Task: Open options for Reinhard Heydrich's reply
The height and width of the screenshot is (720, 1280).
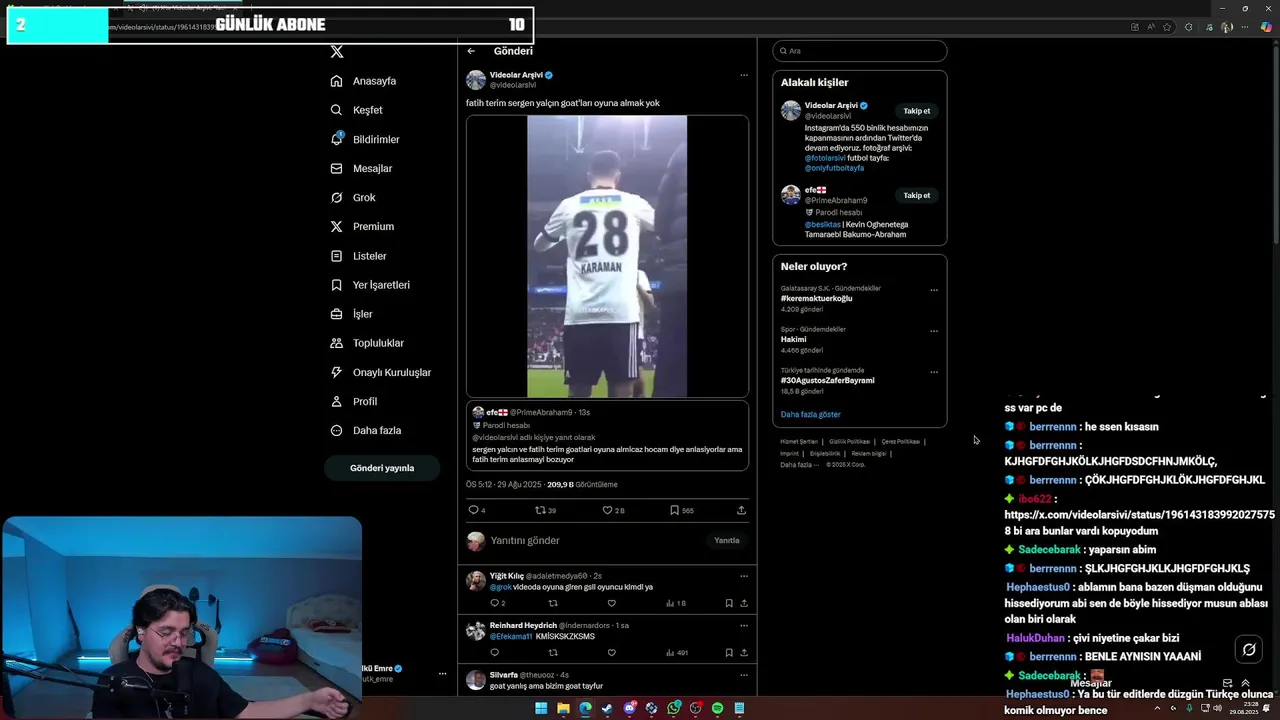Action: (x=743, y=625)
